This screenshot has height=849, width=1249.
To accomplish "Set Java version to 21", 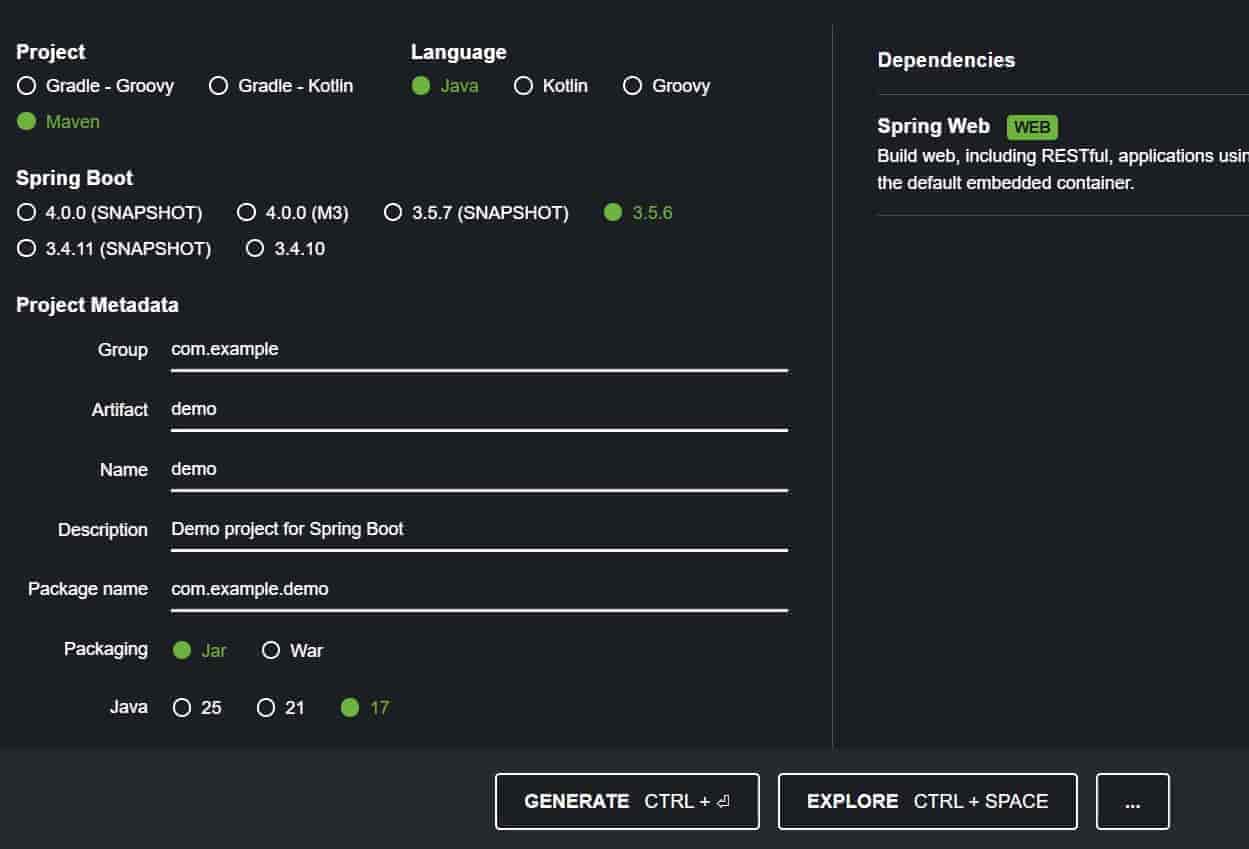I will (x=266, y=708).
